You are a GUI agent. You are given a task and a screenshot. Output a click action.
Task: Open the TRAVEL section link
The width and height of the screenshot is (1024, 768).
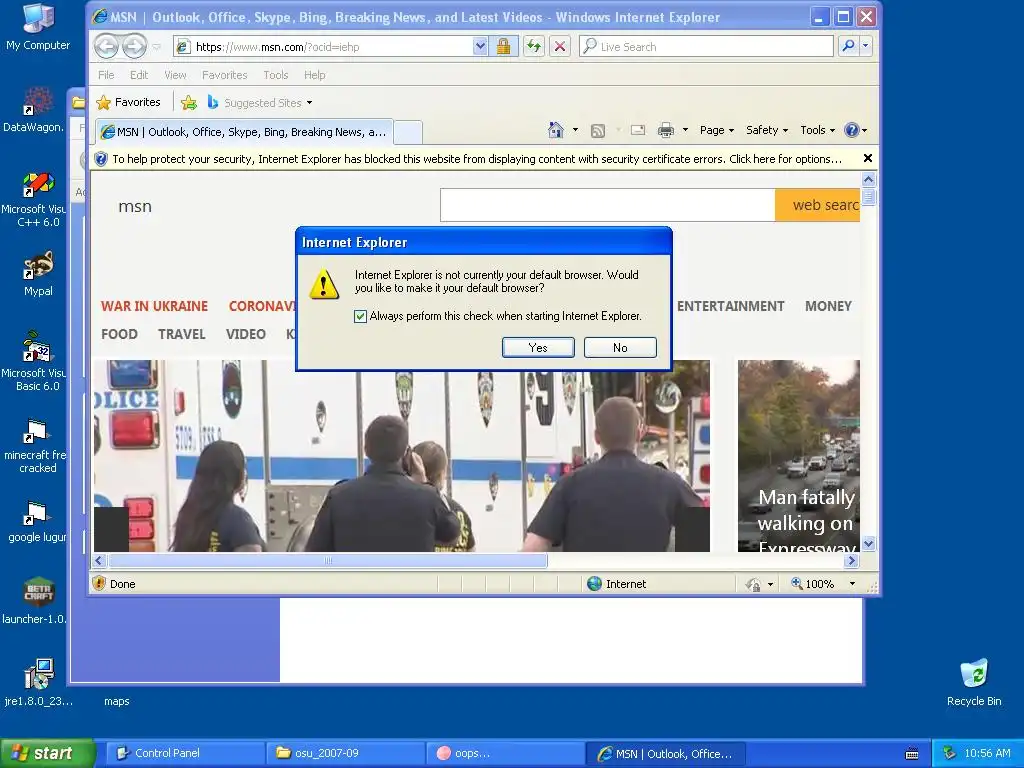click(182, 334)
